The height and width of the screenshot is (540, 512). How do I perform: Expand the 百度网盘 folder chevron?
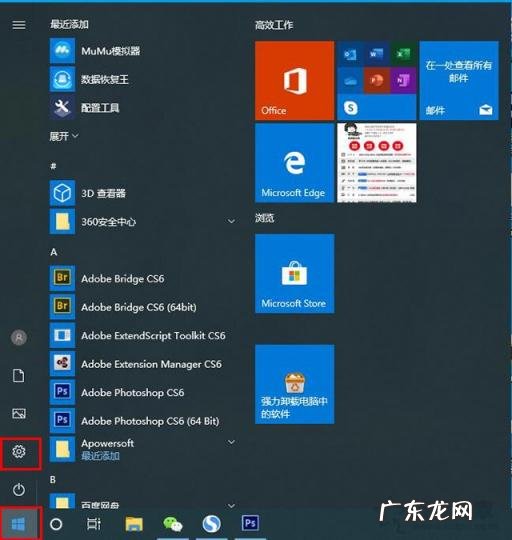click(x=232, y=506)
